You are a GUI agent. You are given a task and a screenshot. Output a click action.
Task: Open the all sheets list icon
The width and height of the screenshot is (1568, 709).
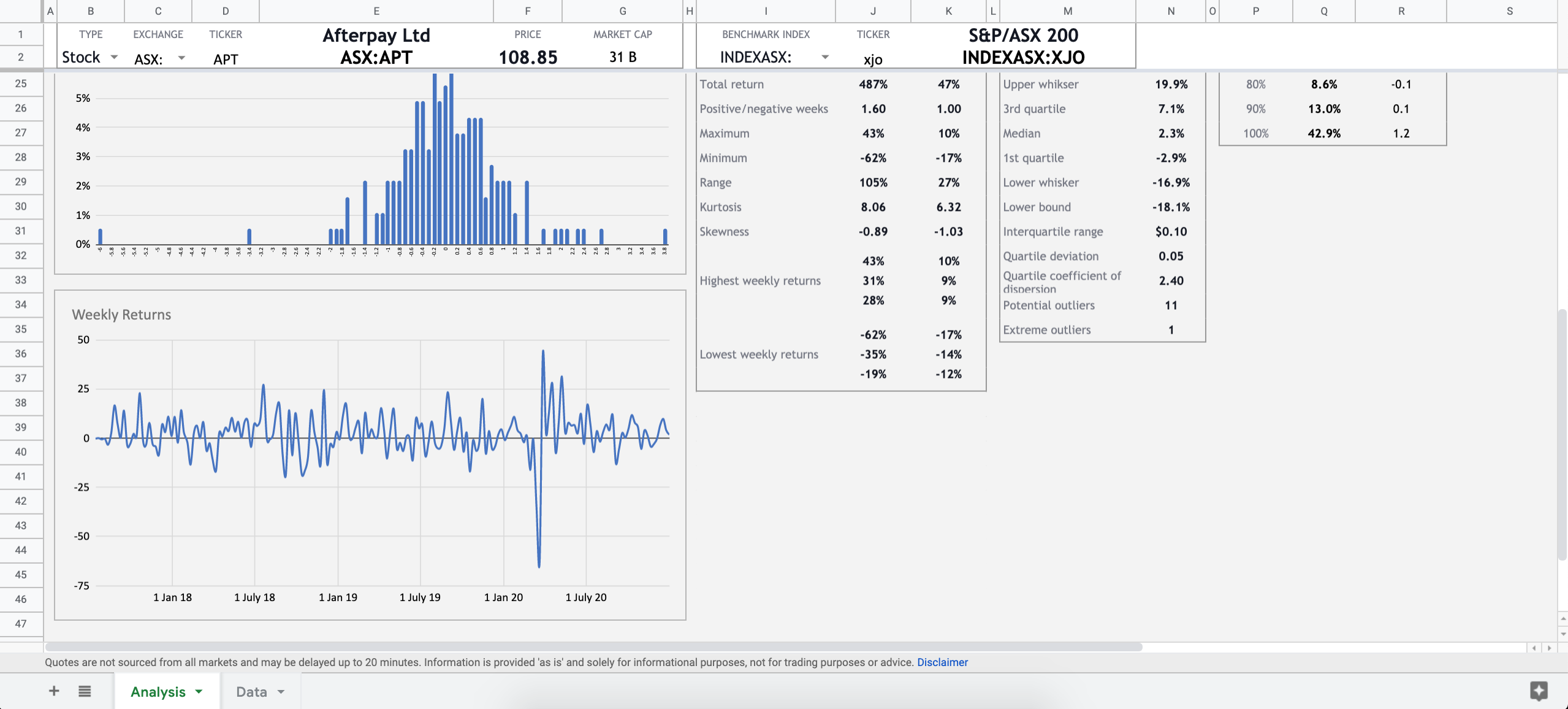tap(85, 691)
